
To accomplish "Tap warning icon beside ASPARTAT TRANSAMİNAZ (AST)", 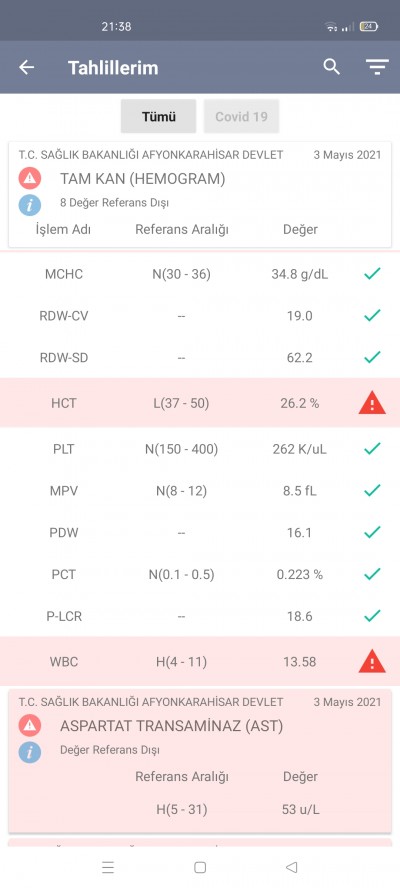I will coord(29,725).
